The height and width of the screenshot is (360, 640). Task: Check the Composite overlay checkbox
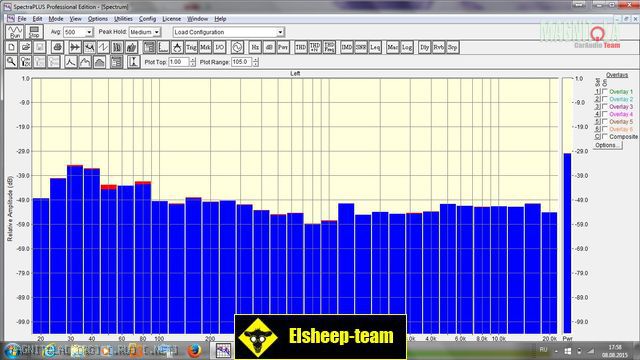(605, 136)
